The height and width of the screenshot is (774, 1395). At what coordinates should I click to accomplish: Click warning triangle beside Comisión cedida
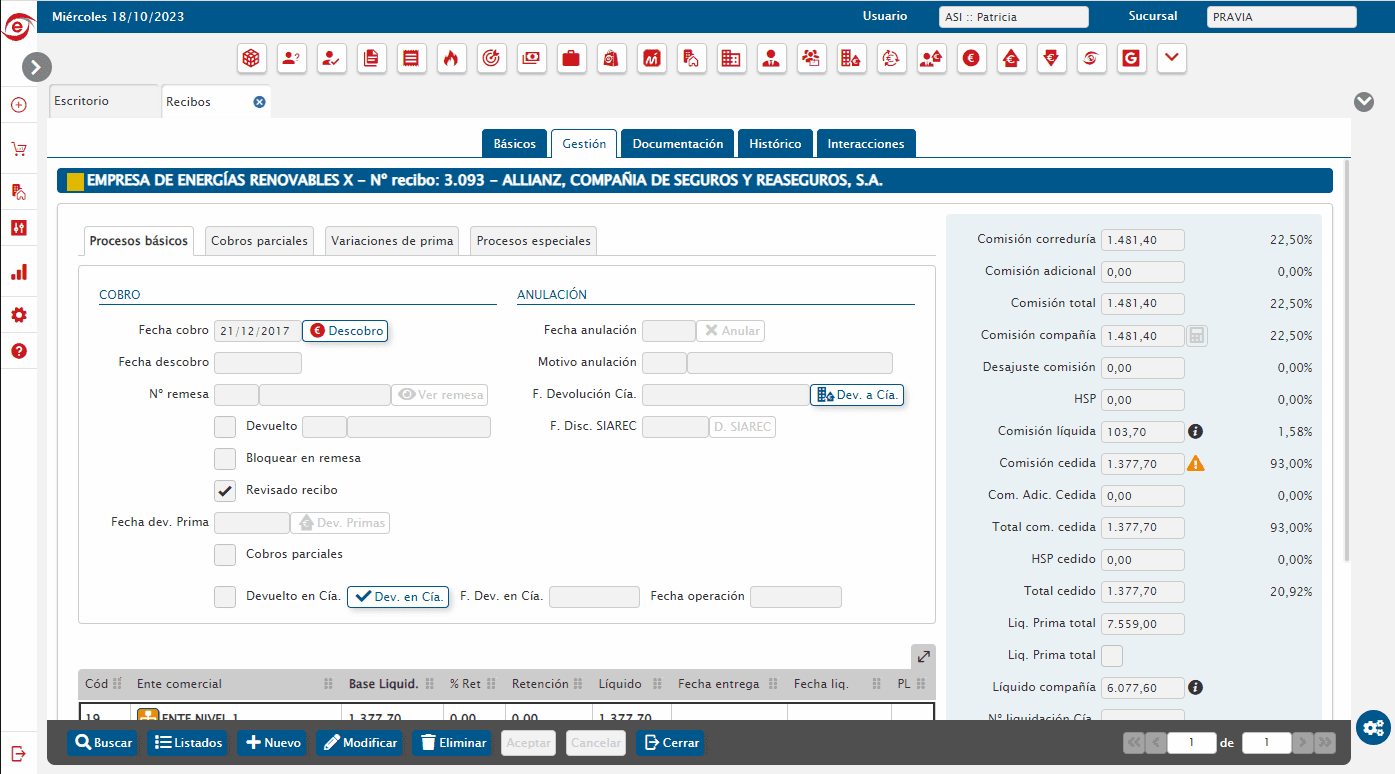coord(1195,463)
